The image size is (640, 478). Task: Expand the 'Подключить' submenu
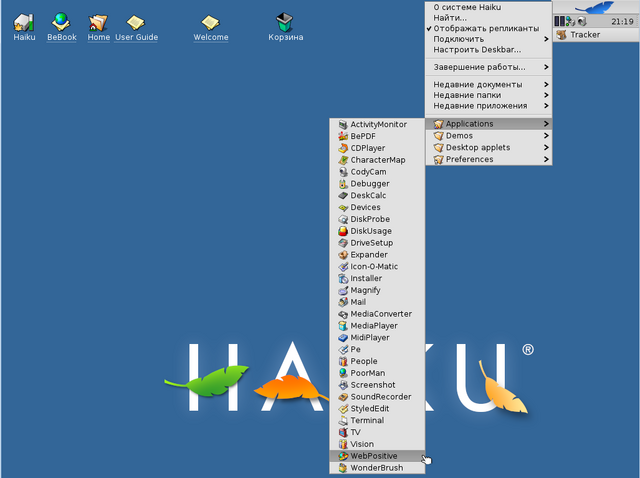(x=489, y=39)
